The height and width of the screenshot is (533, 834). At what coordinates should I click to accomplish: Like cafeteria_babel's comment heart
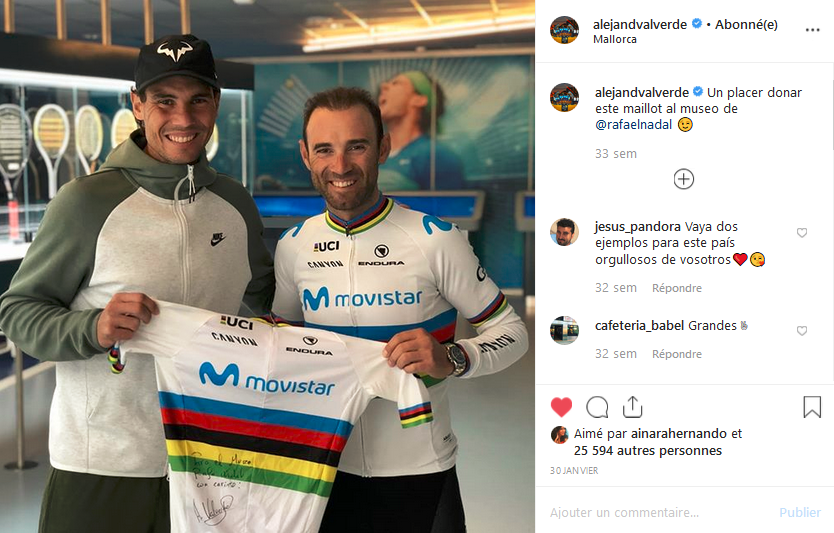pos(802,331)
